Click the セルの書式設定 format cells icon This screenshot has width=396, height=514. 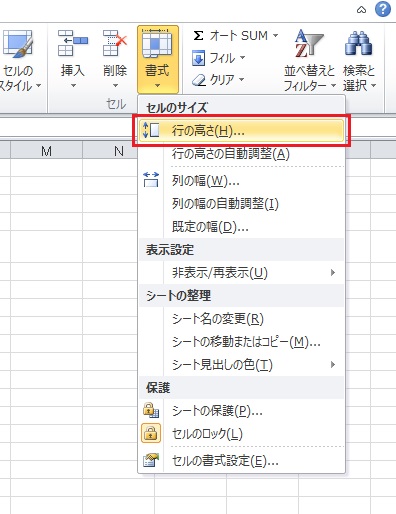pos(151,460)
